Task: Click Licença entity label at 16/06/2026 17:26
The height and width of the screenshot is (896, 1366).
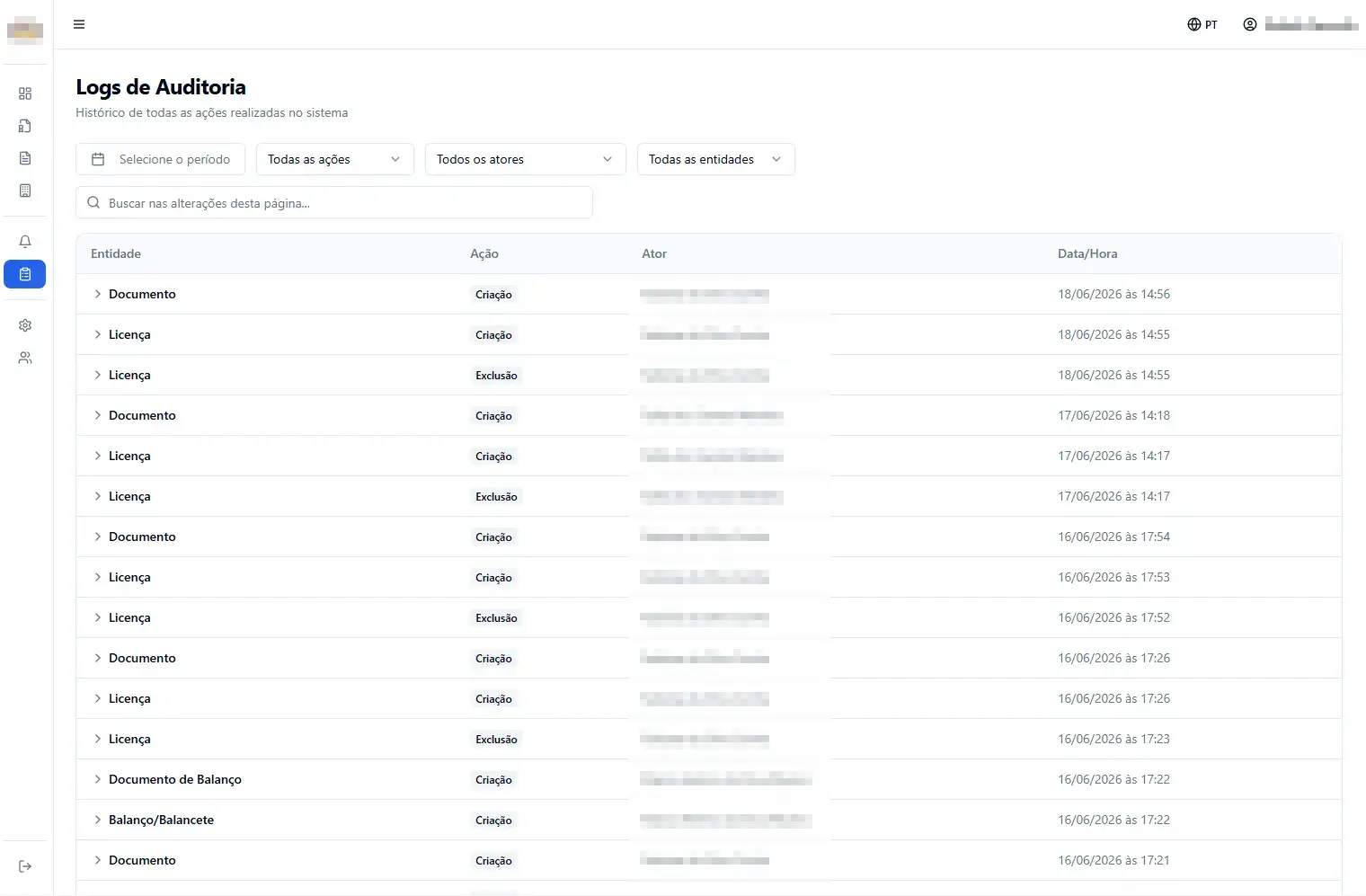Action: coord(129,698)
